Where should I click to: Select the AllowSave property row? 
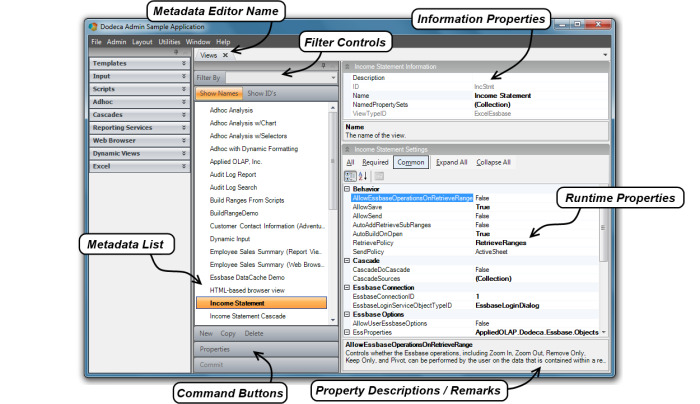click(475, 207)
